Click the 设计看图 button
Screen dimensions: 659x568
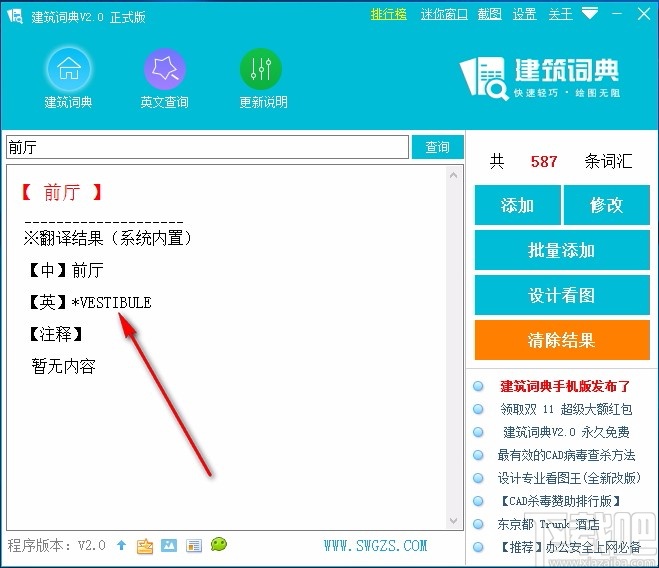click(562, 295)
